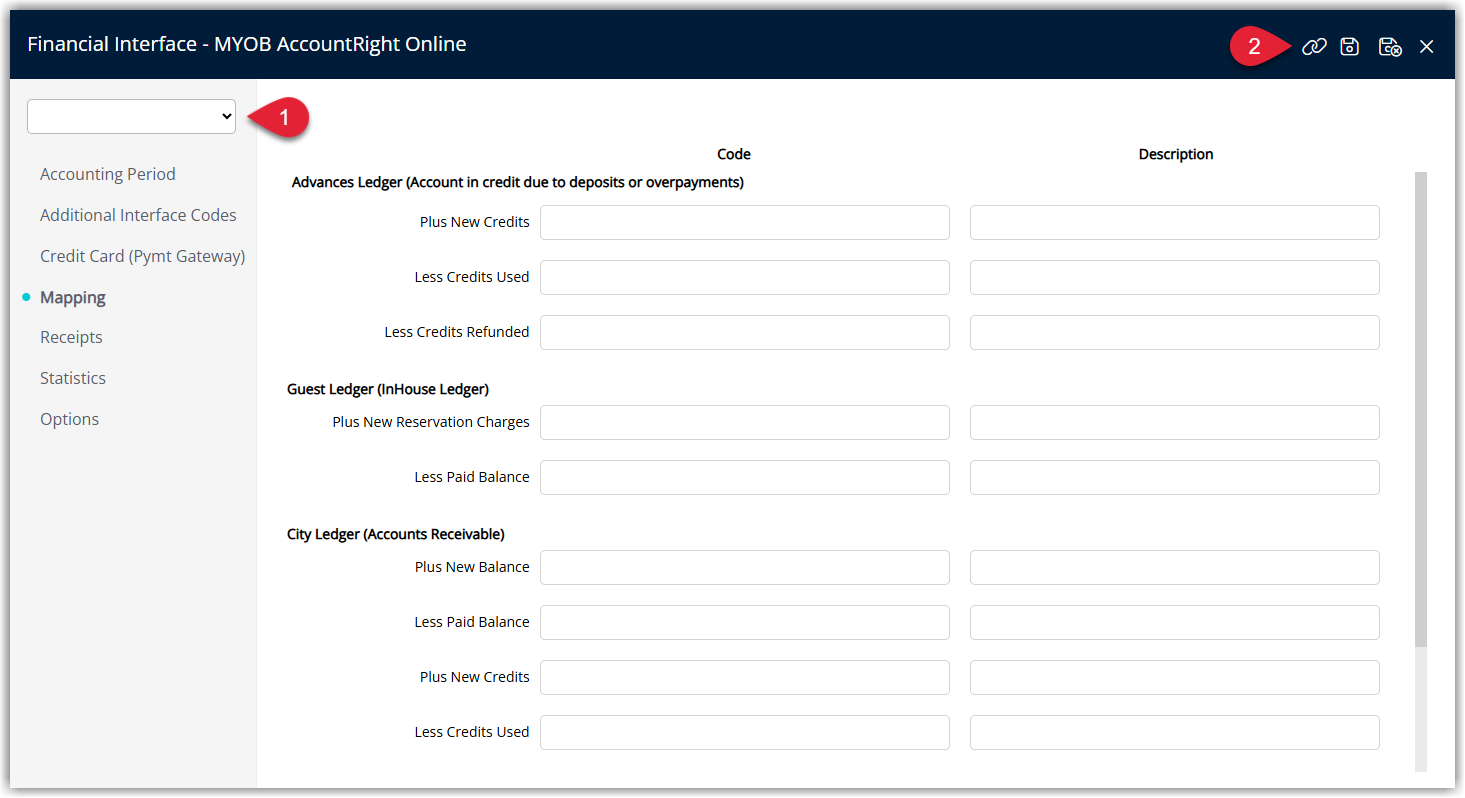
Task: Go to the Receipts section
Action: (71, 337)
